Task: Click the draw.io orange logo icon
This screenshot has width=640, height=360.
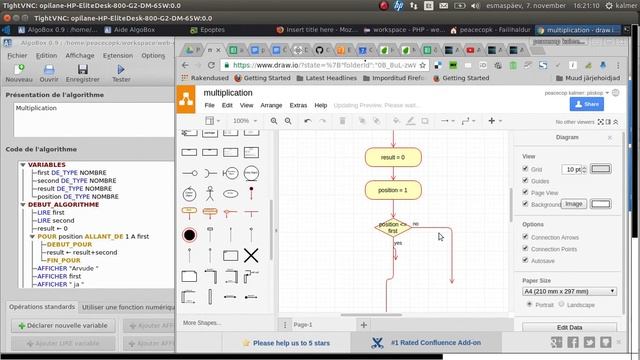Action: tap(186, 99)
